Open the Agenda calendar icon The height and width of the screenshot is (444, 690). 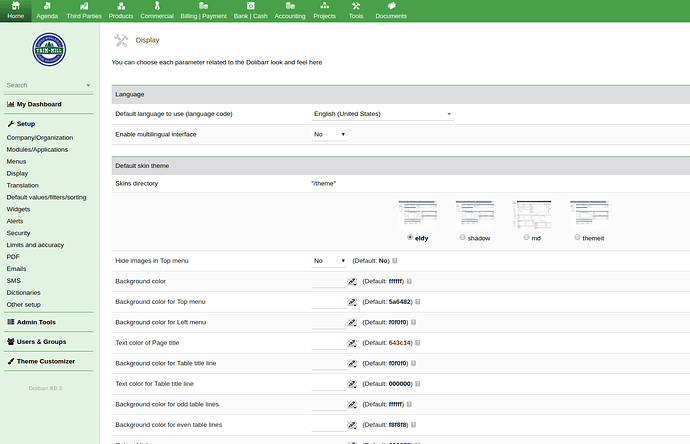[x=47, y=6]
